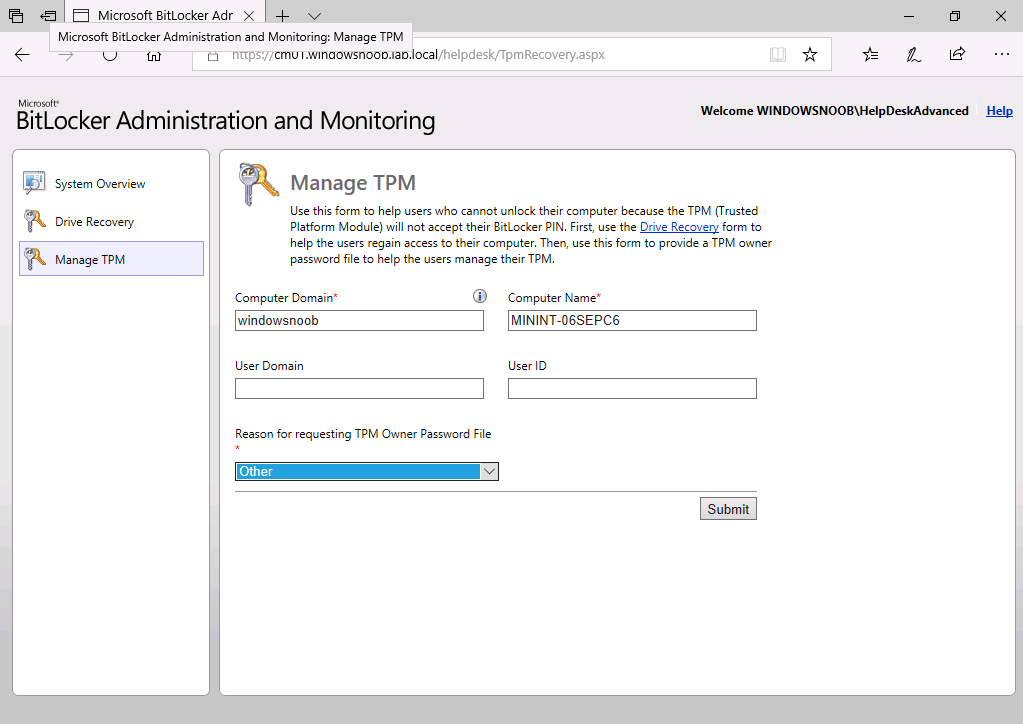Click the Computer Domain input field

359,320
